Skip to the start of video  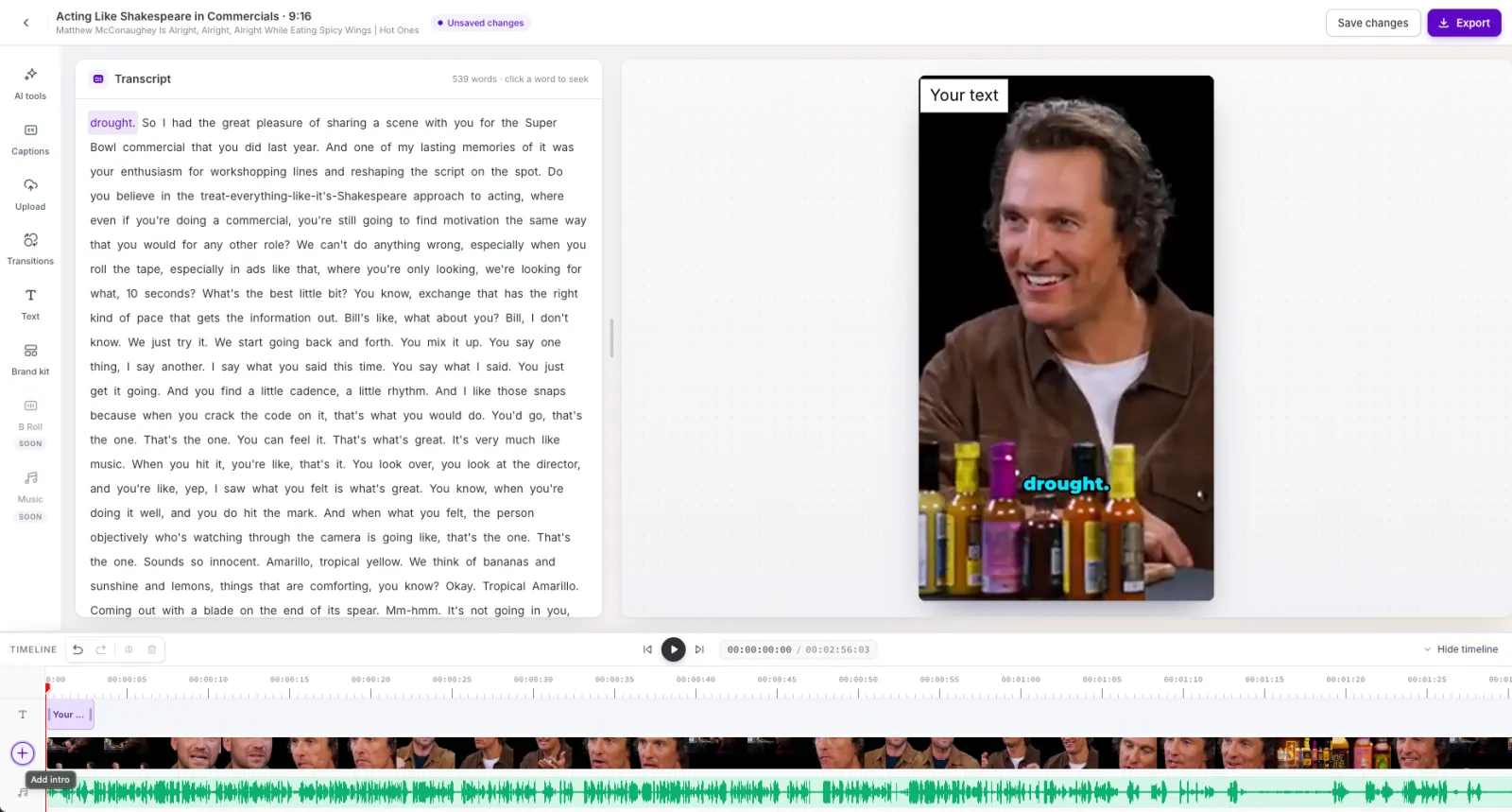pos(647,649)
